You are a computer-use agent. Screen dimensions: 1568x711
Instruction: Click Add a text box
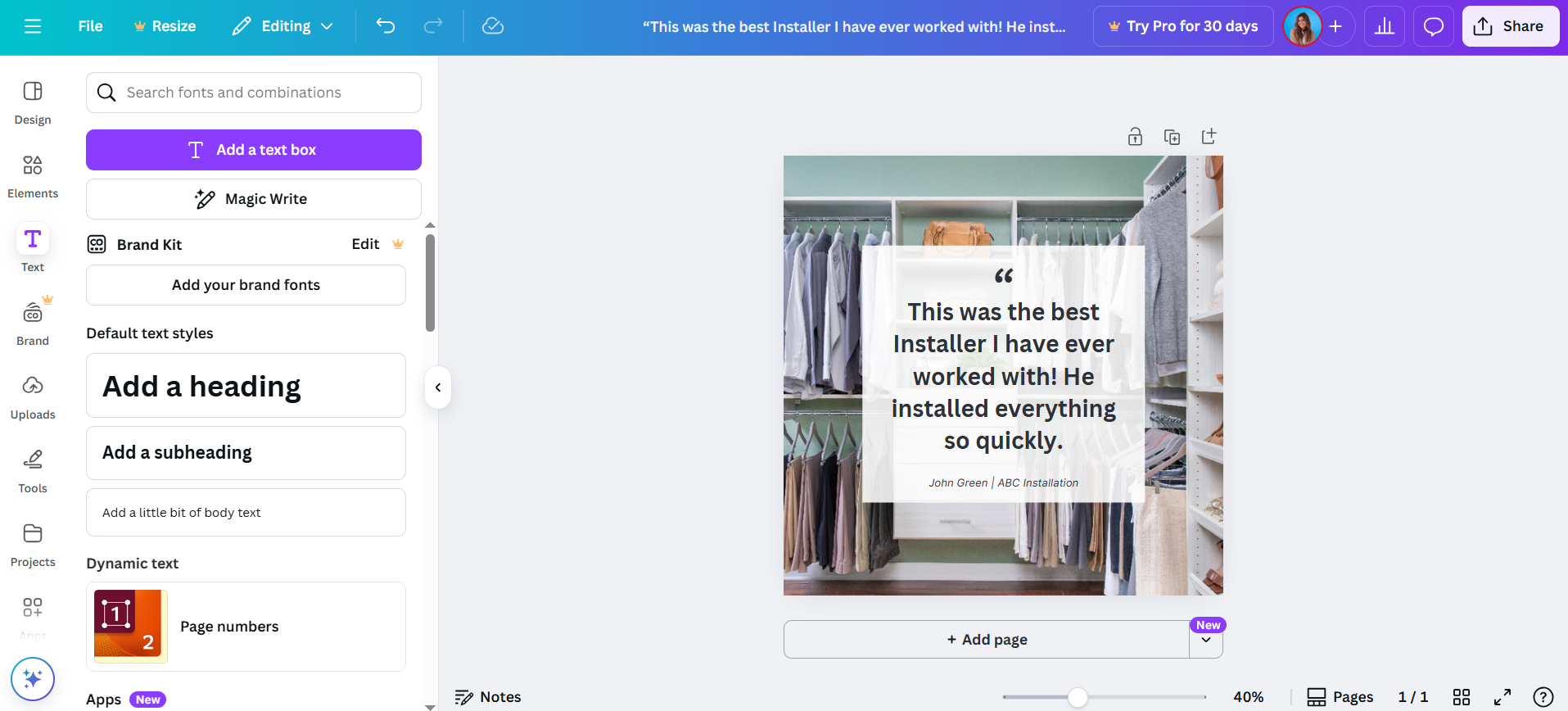254,150
